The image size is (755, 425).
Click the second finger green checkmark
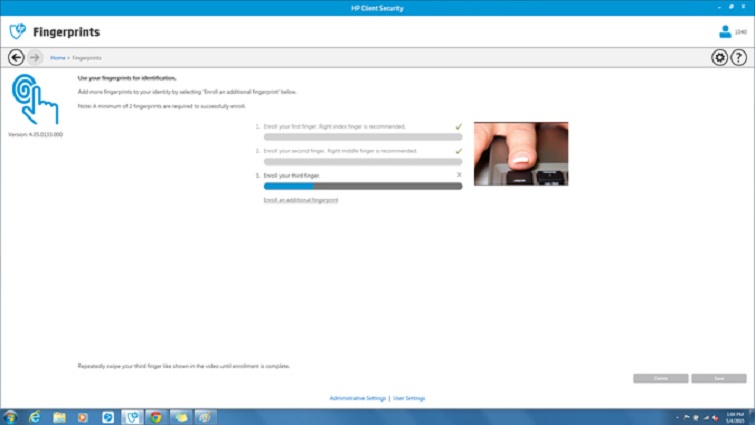click(459, 151)
